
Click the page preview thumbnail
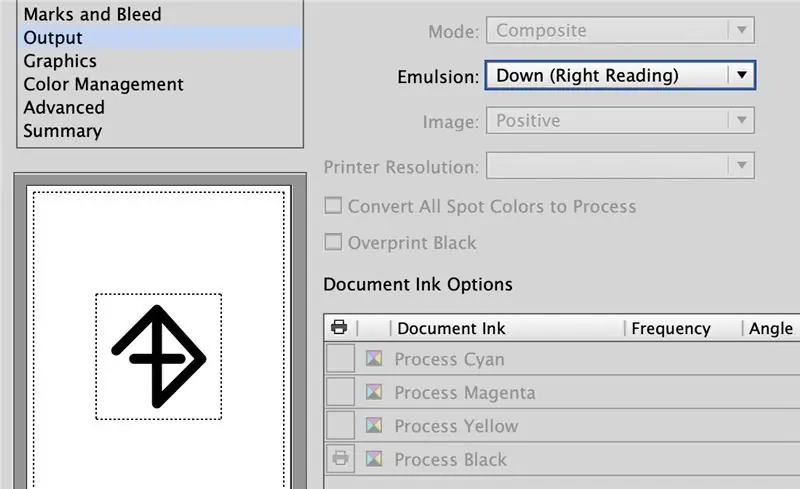(x=158, y=355)
